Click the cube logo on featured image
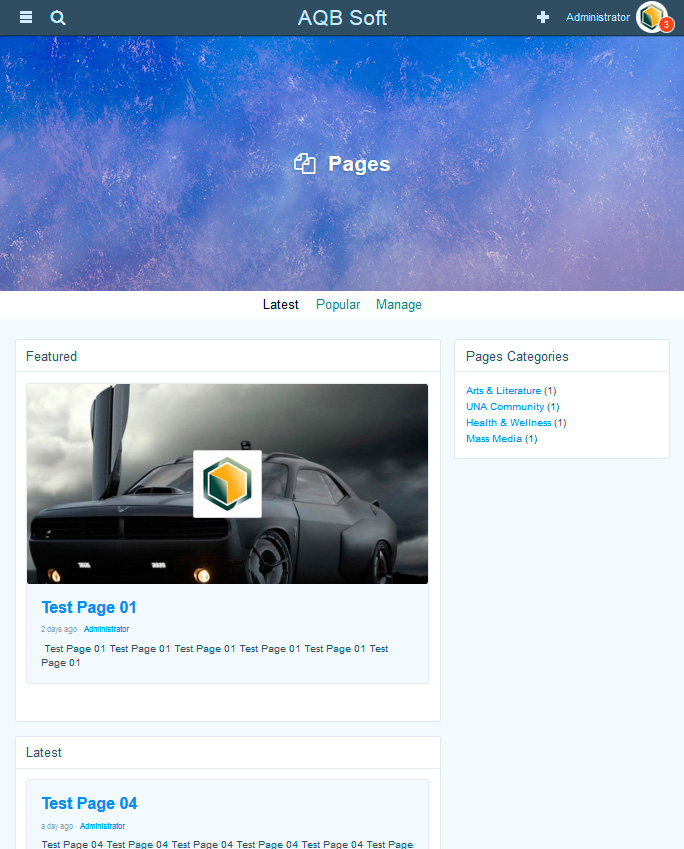Screen dimensions: 684x849 click(x=227, y=484)
